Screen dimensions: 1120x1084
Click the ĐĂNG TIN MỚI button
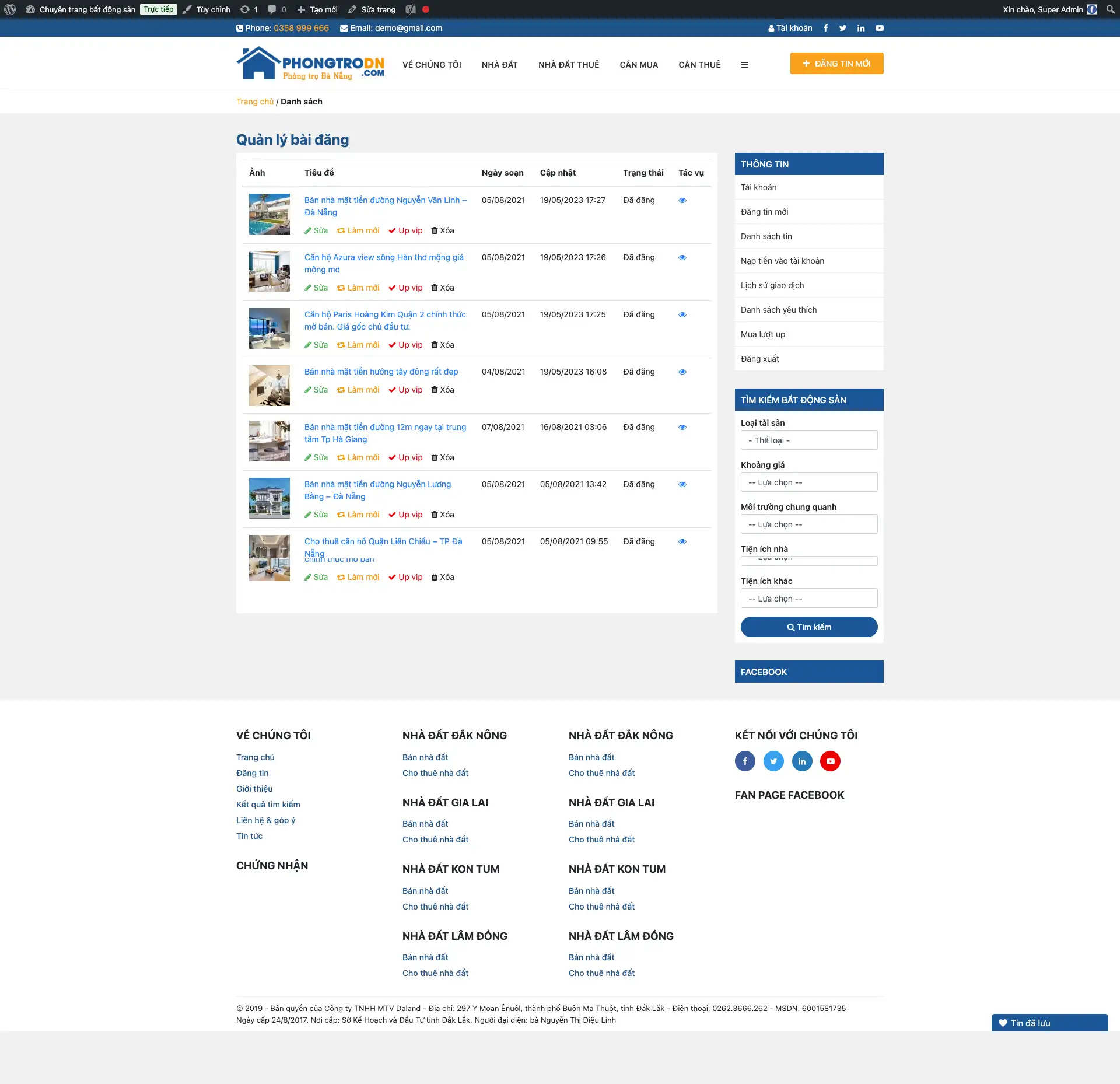click(836, 64)
